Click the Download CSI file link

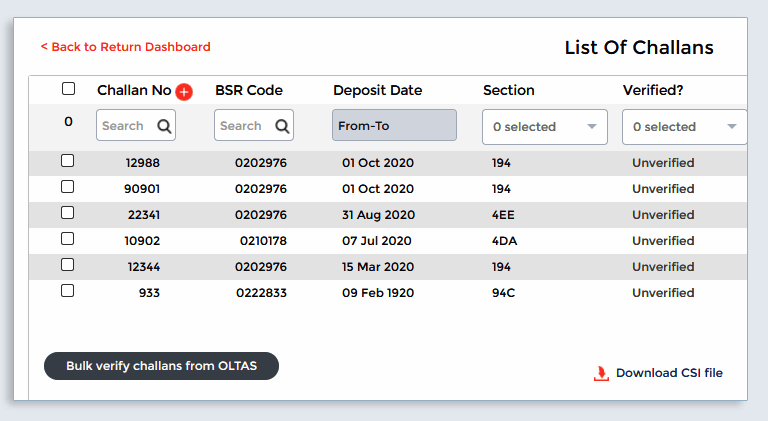pos(668,373)
